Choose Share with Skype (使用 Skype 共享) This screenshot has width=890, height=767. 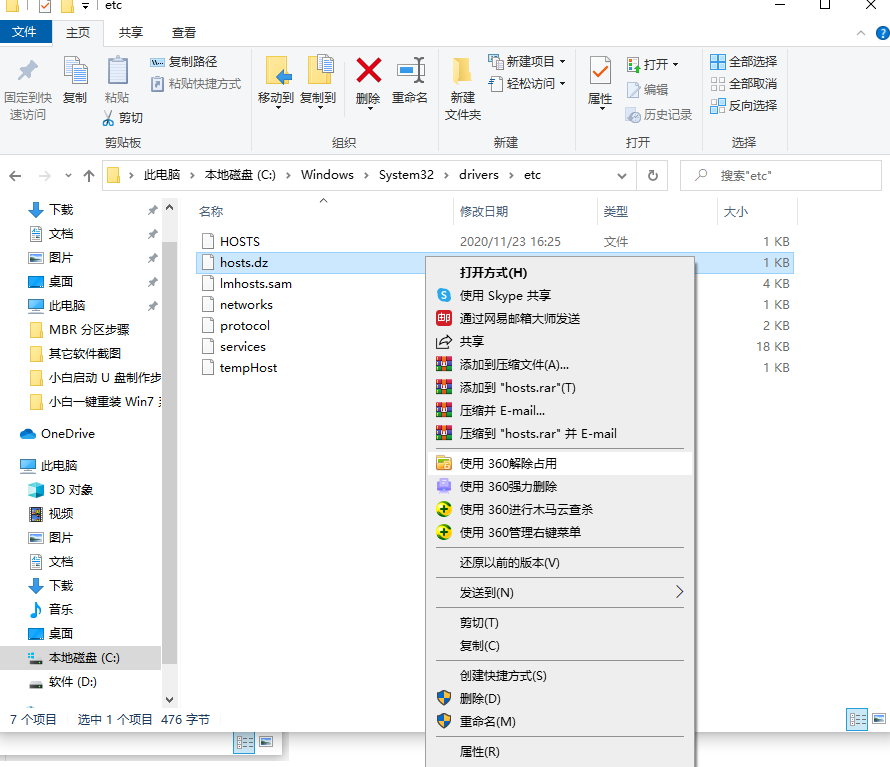coord(560,296)
